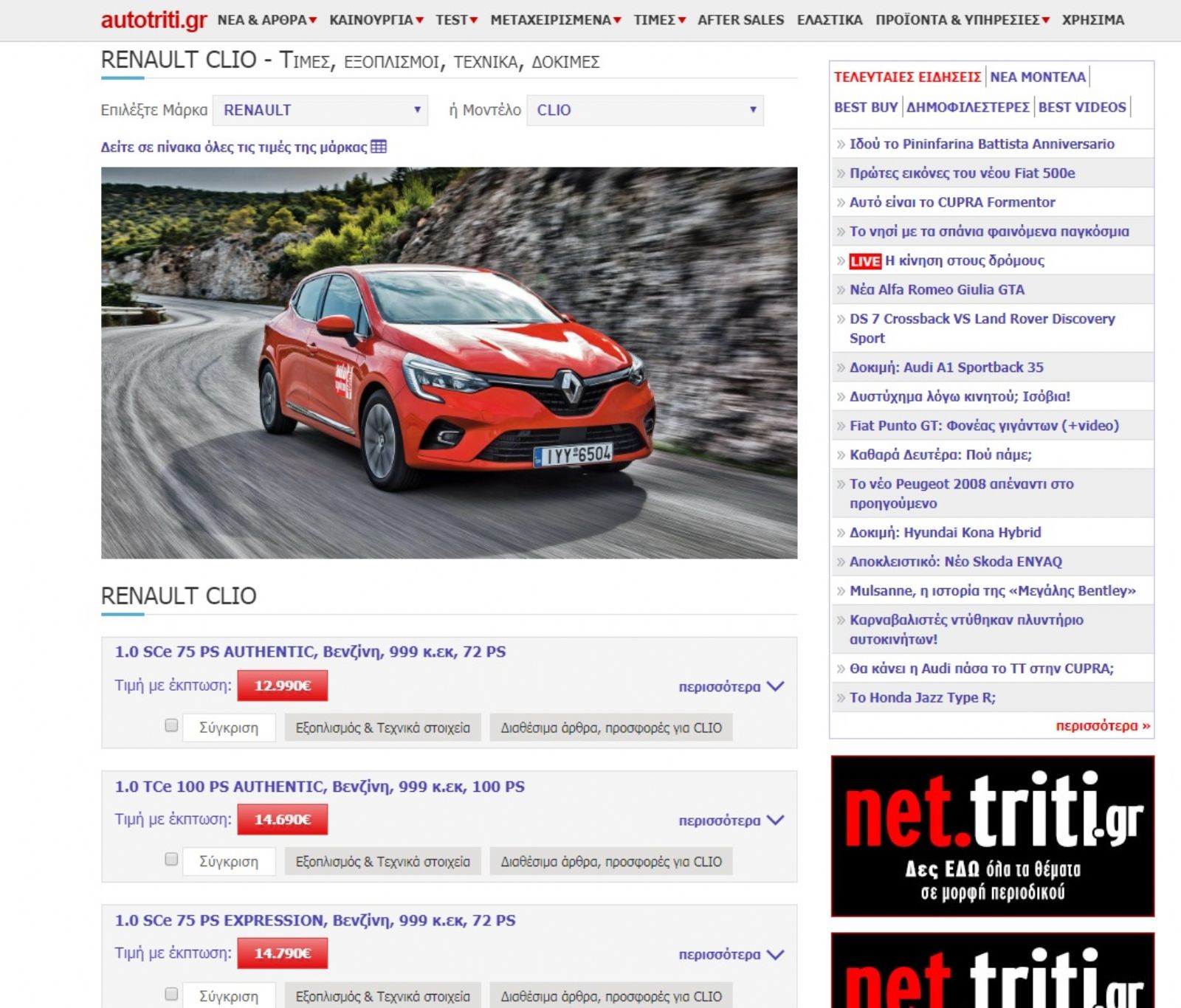Open Διαθέσιμα άρθρα for 1.0 SCe 75 AUTHENTIC
The image size is (1181, 1008).
pos(611,728)
